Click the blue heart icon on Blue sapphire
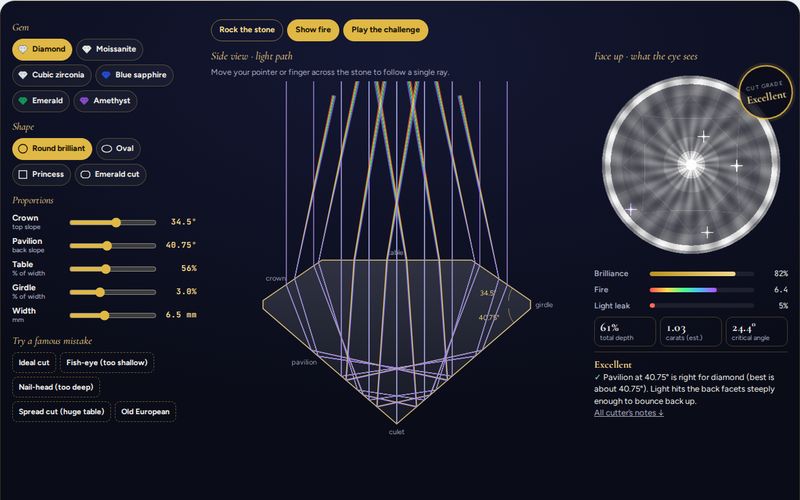The height and width of the screenshot is (500, 800). 106,75
